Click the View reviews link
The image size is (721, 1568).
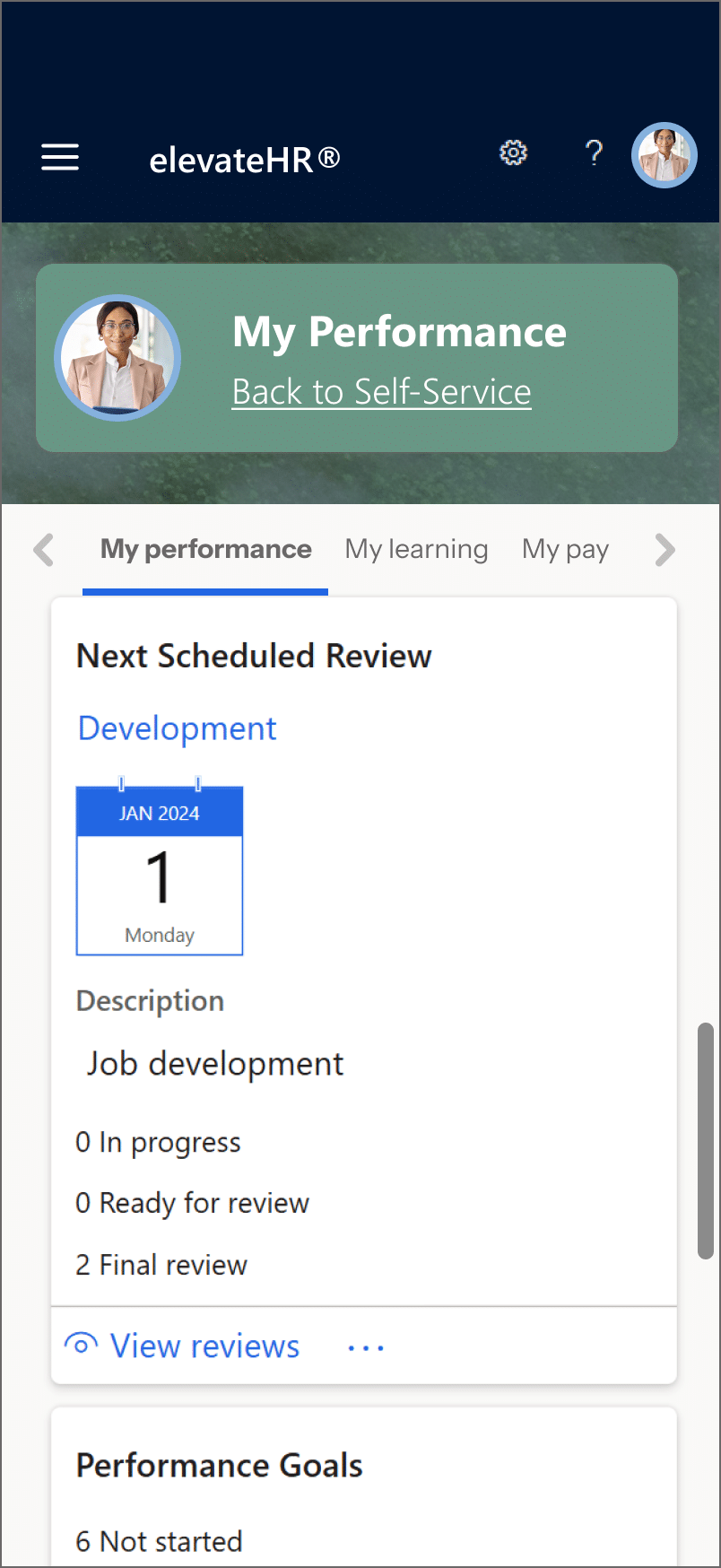pyautogui.click(x=204, y=1346)
